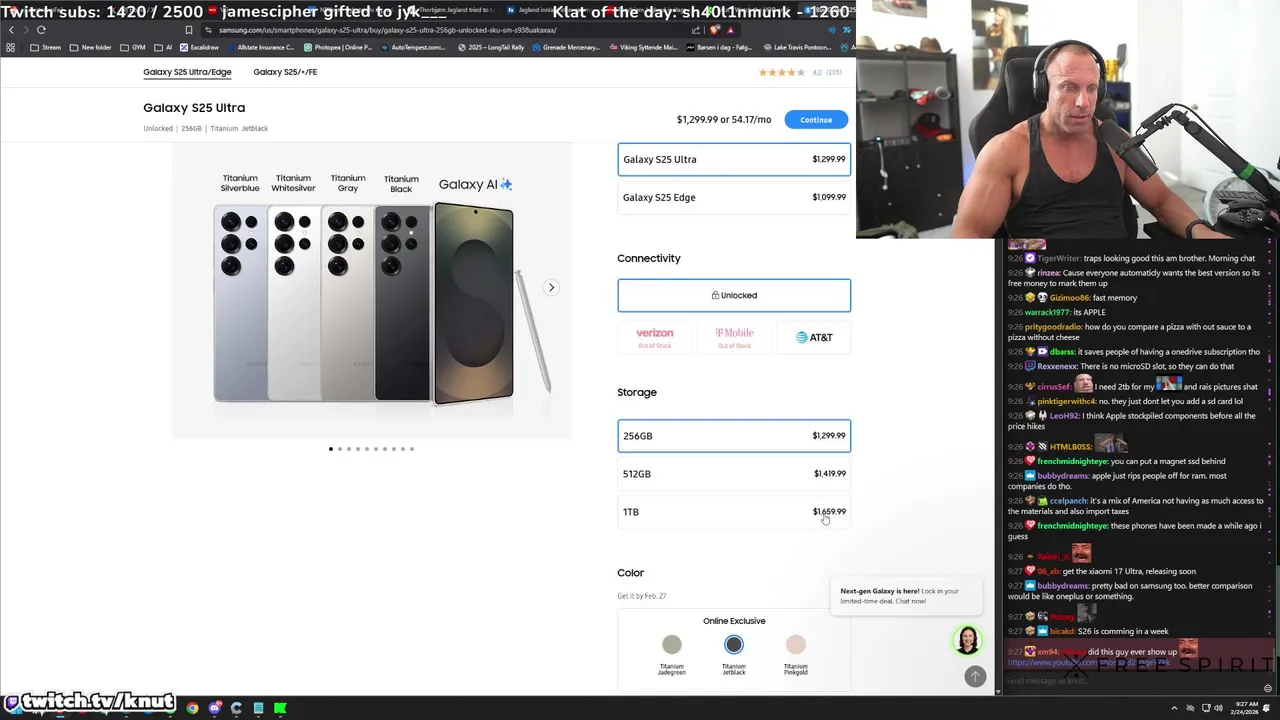
Task: Open the Brave Shields lion icon
Action: 714,30
